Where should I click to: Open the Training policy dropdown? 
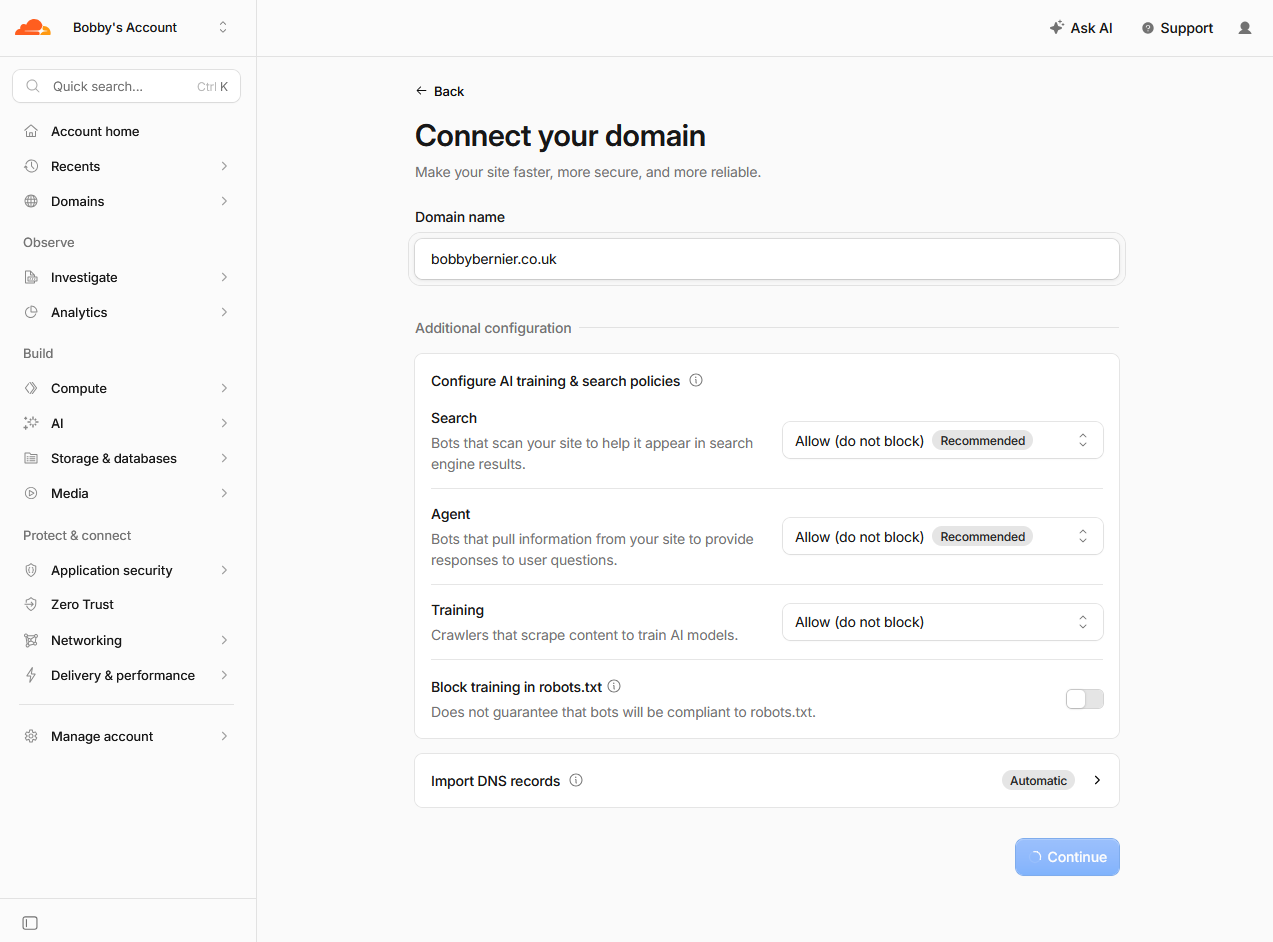click(942, 622)
